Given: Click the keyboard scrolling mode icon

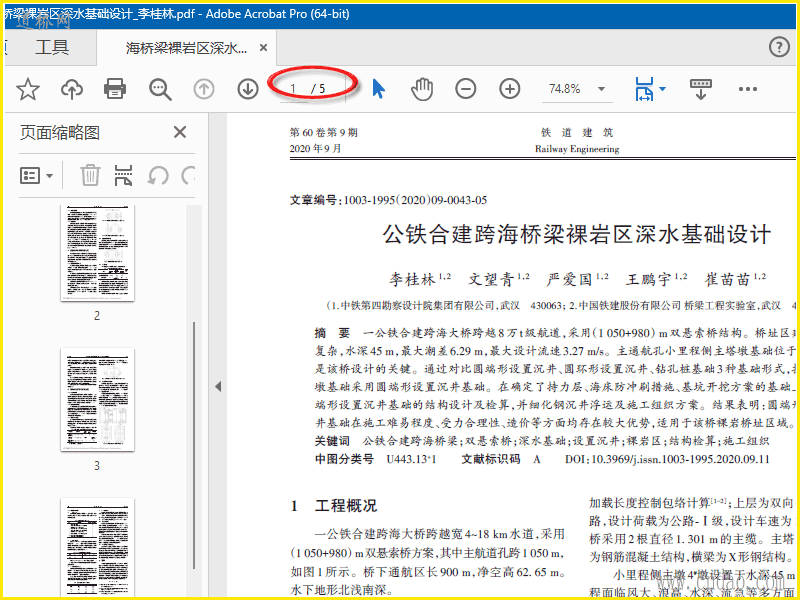Looking at the screenshot, I should coord(701,89).
